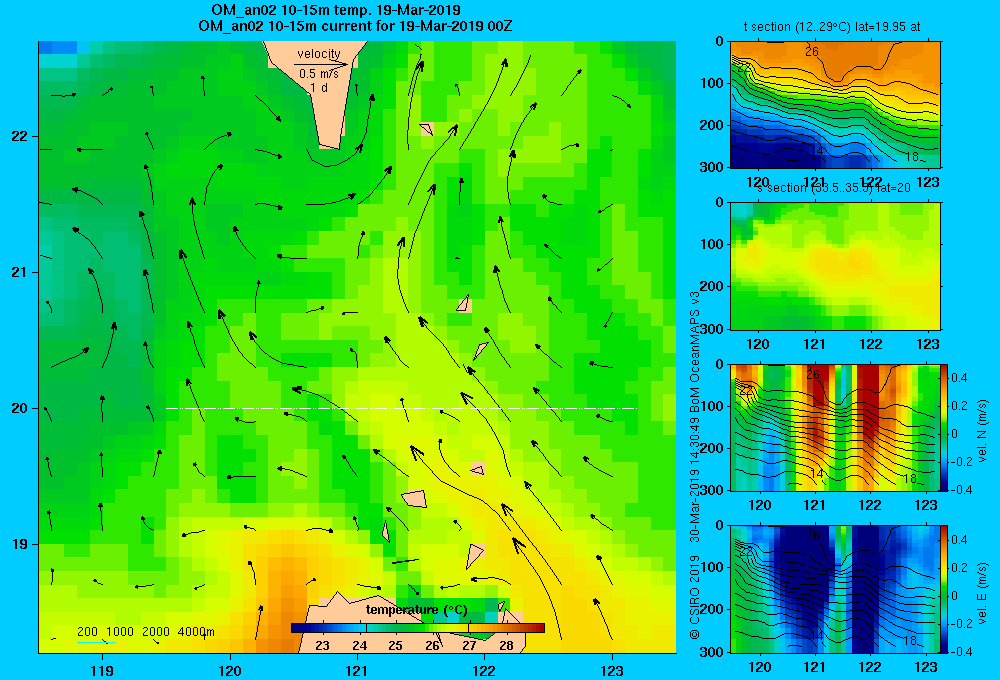Click the vel. N vertical color scale
The width and height of the screenshot is (1000, 680).
coord(945,427)
